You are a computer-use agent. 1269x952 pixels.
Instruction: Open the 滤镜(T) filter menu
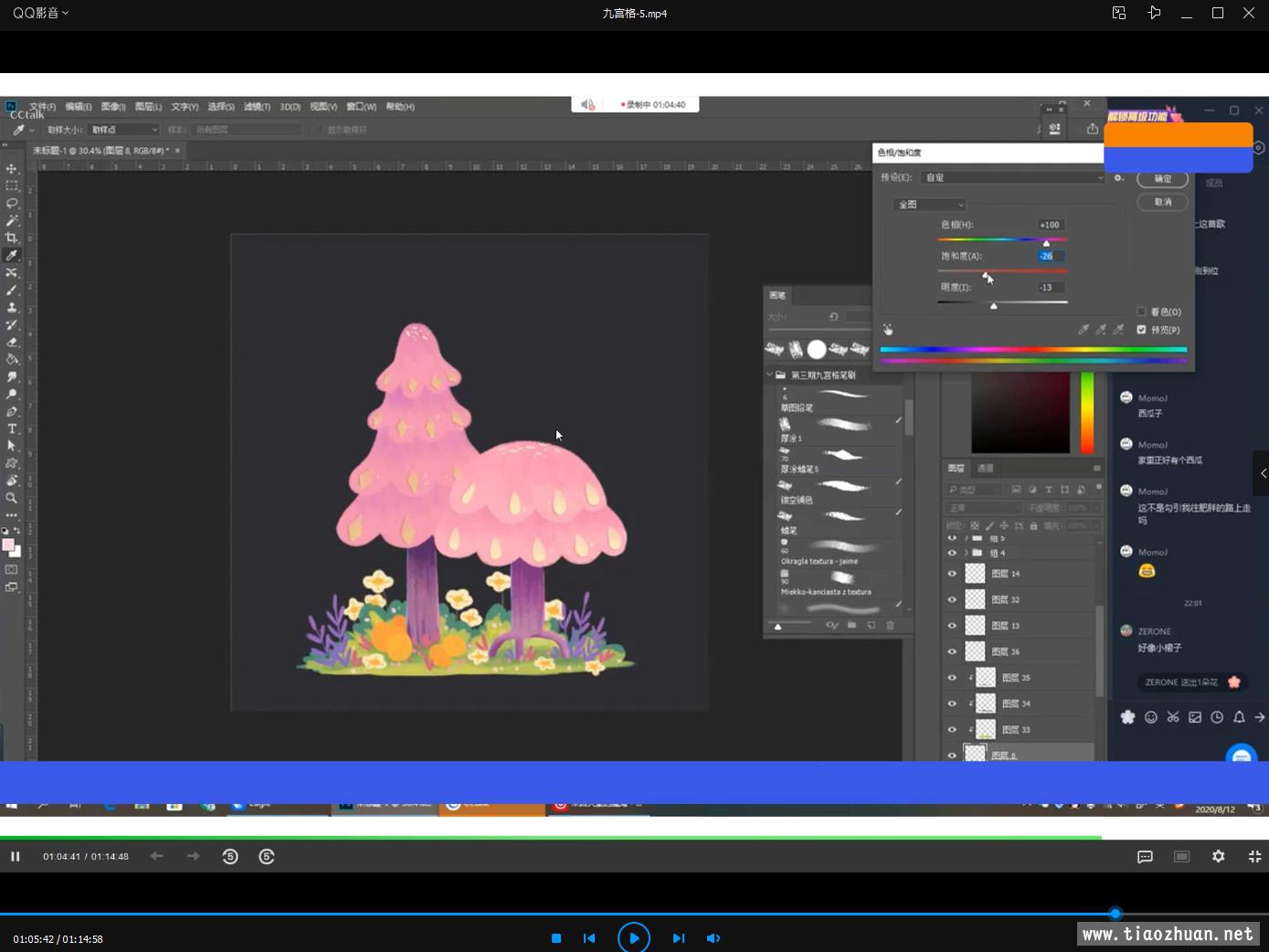point(256,107)
